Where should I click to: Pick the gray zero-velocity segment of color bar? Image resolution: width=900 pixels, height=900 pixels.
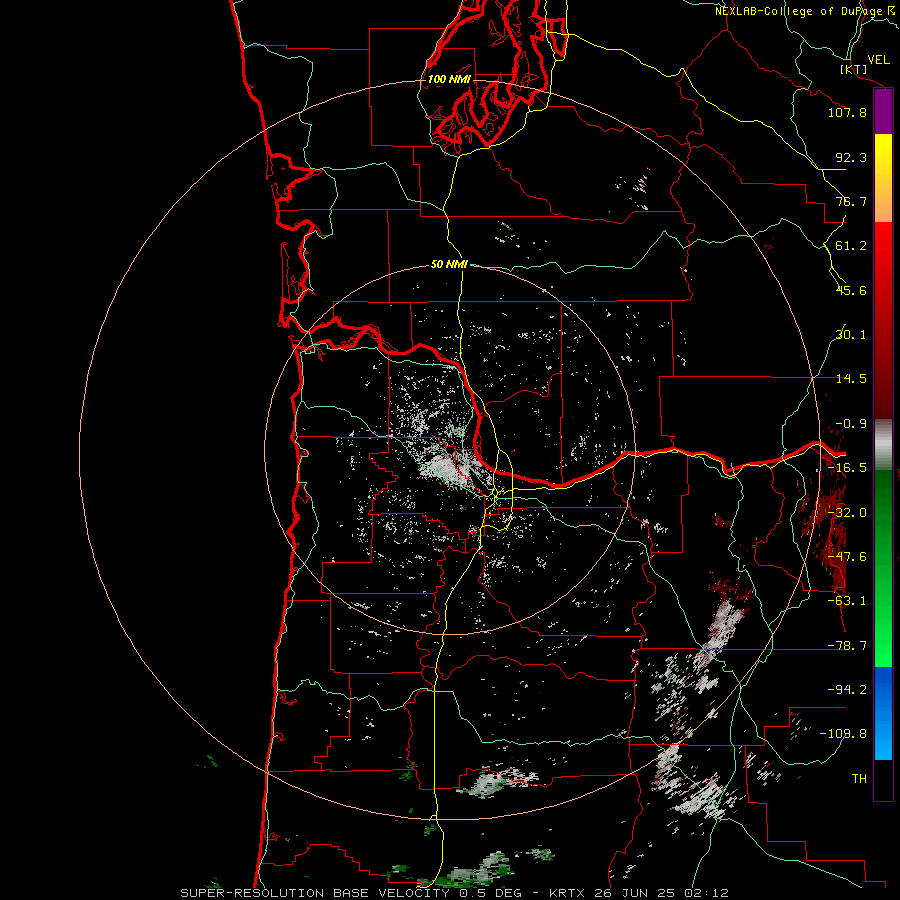883,445
